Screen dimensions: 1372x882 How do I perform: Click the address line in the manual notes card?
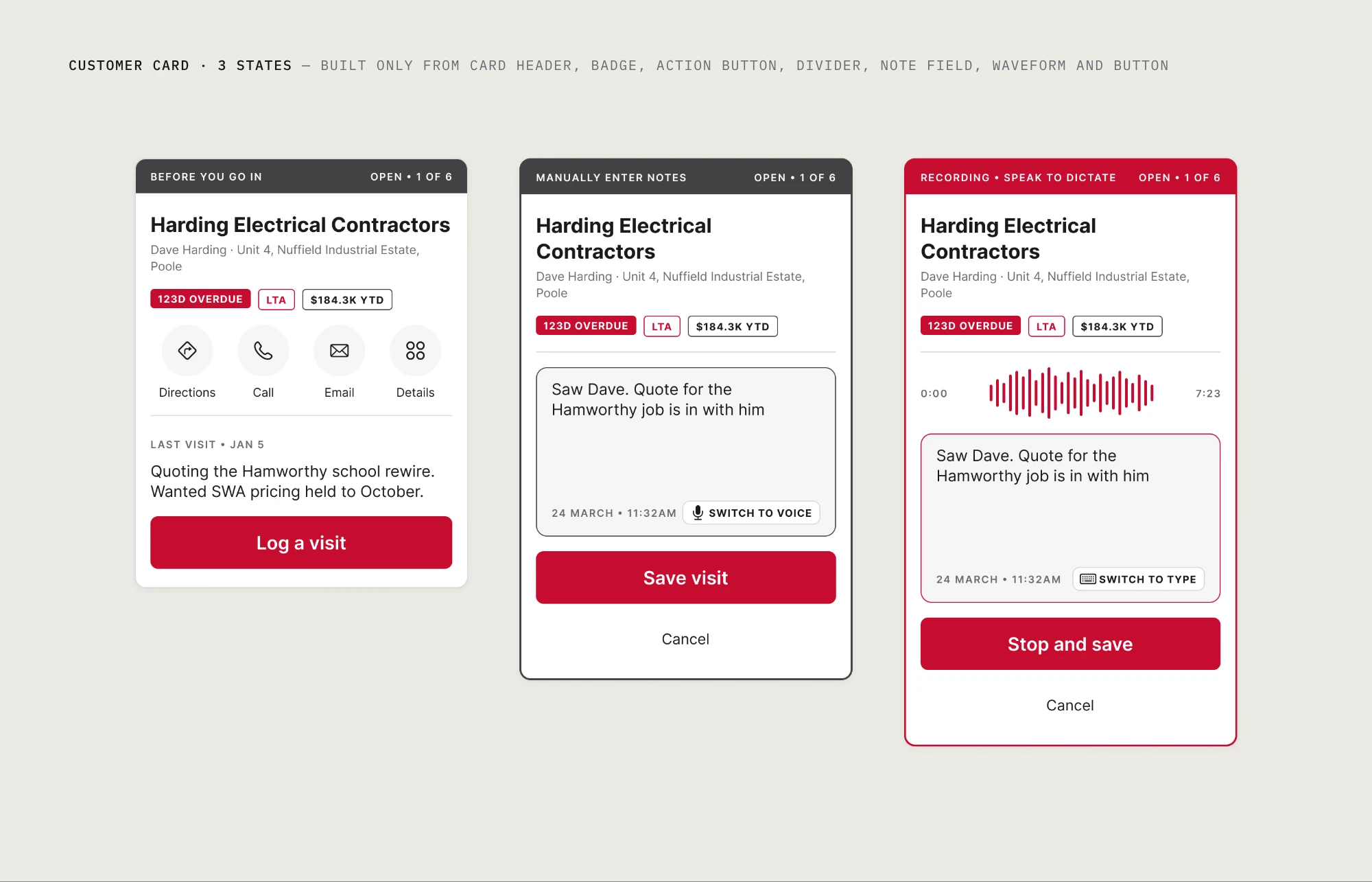[x=670, y=285]
